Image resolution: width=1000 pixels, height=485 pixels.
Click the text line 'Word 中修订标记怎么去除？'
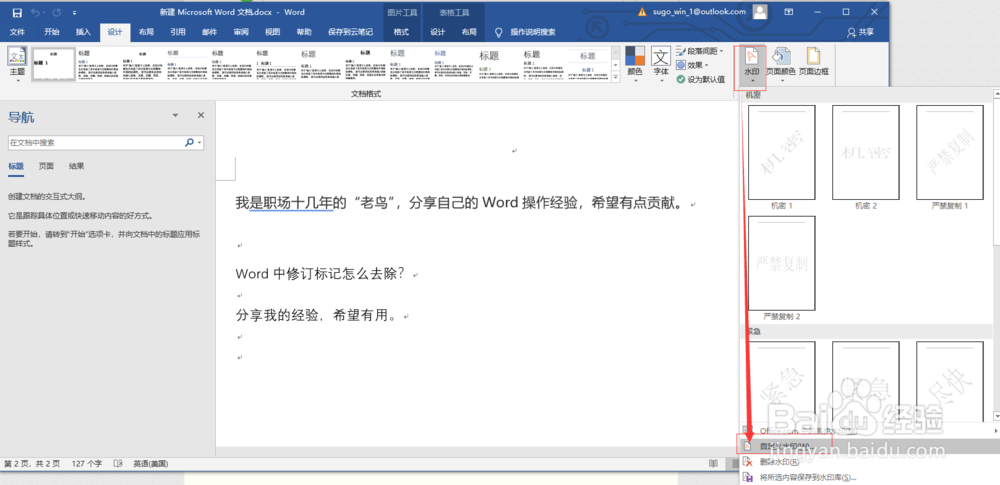(320, 274)
